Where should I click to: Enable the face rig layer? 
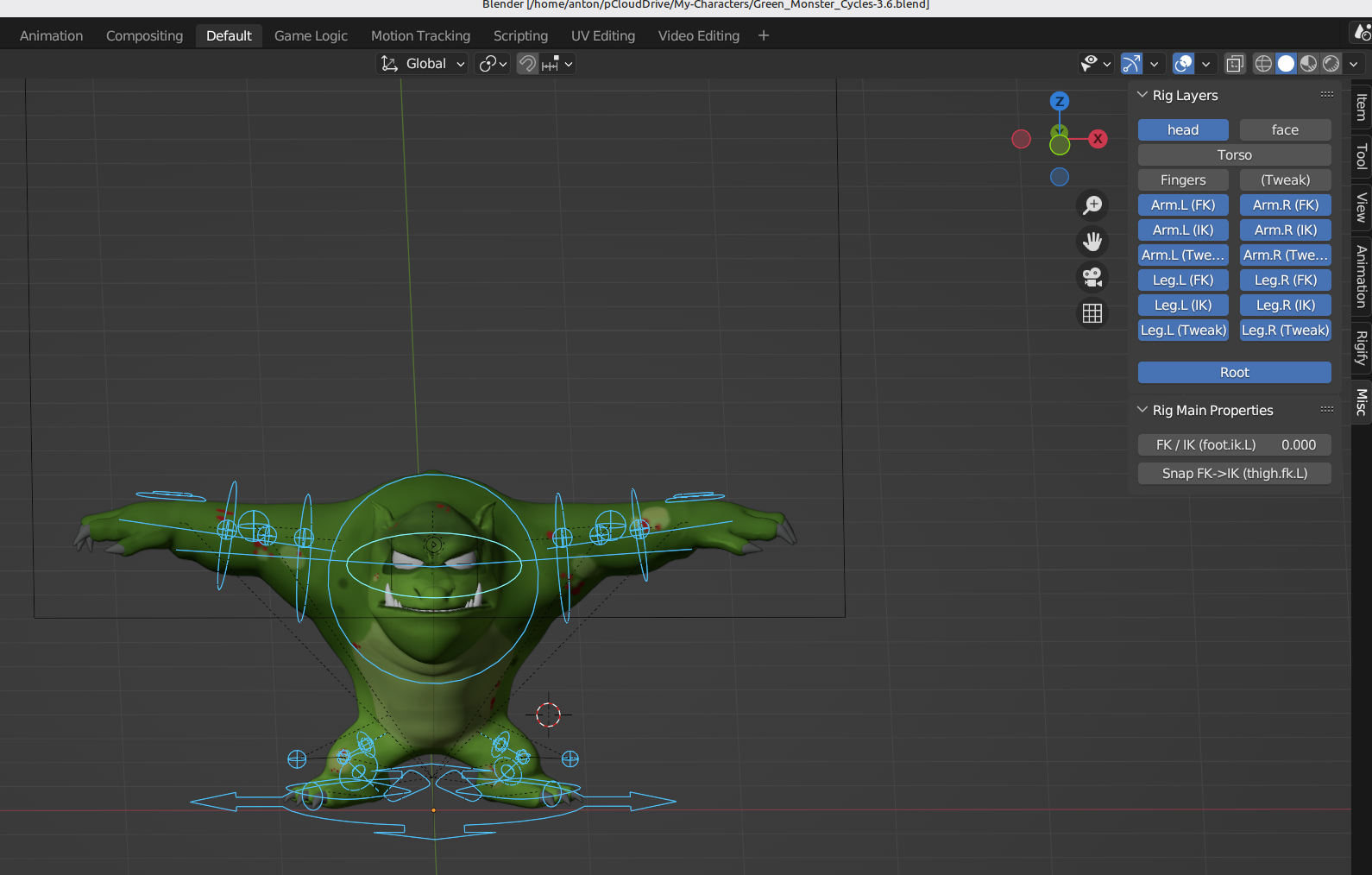(1285, 130)
